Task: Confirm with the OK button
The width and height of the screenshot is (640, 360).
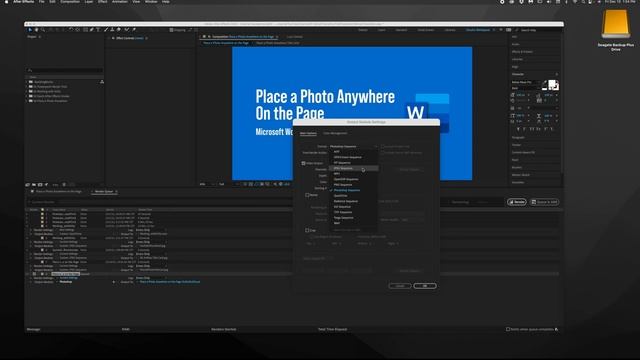Action: tap(425, 286)
